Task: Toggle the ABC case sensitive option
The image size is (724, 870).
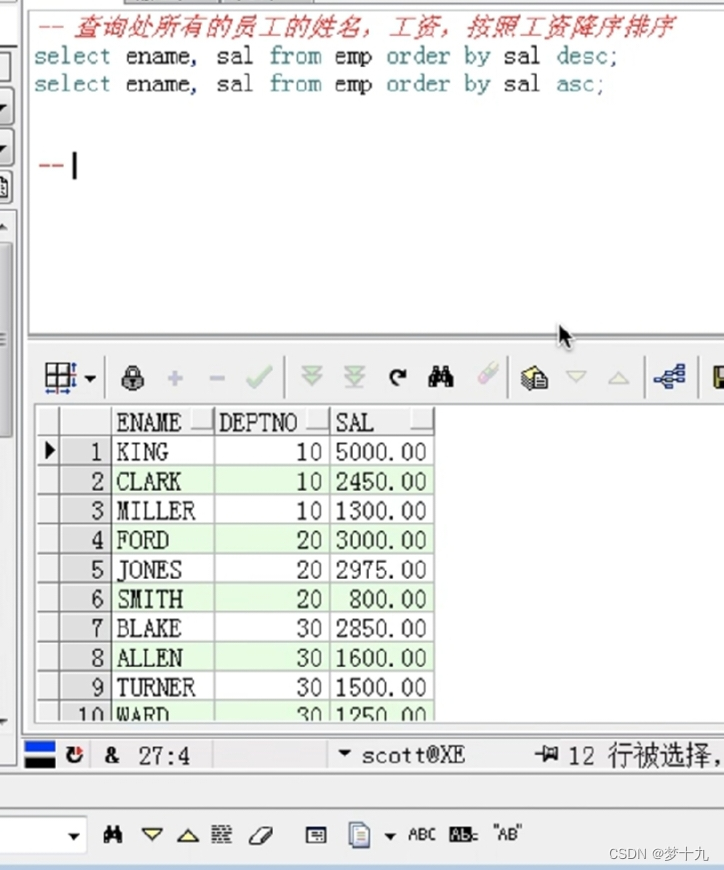Action: click(422, 834)
